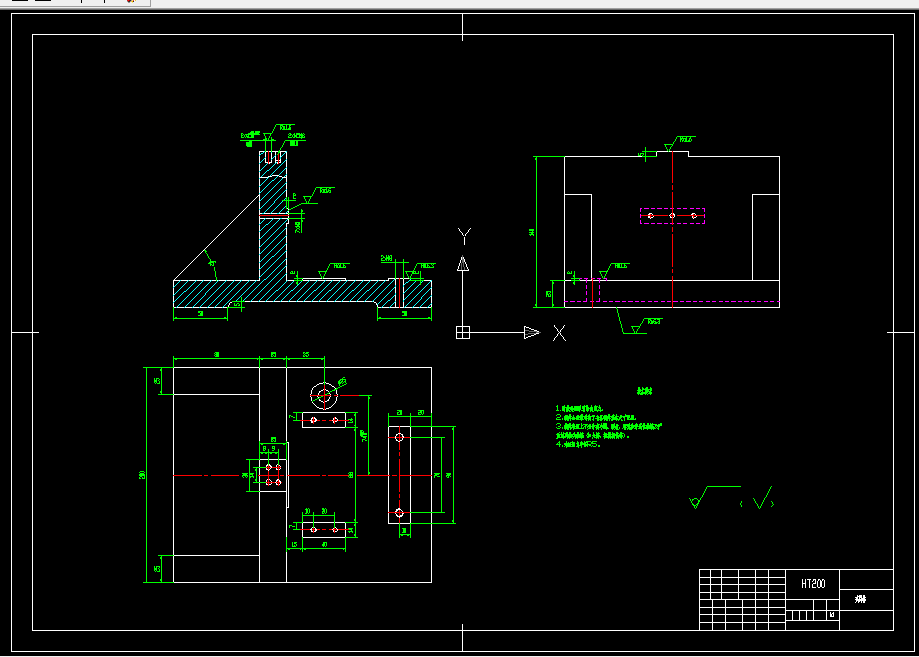The width and height of the screenshot is (919, 657).
Task: Select the green technical requirements heading
Action: [x=644, y=391]
